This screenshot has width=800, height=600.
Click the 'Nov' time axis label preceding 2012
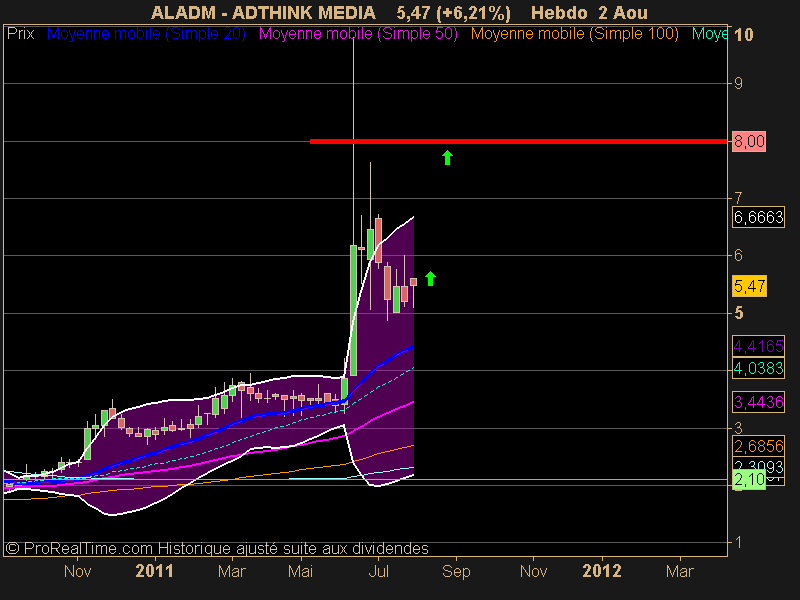coord(533,571)
